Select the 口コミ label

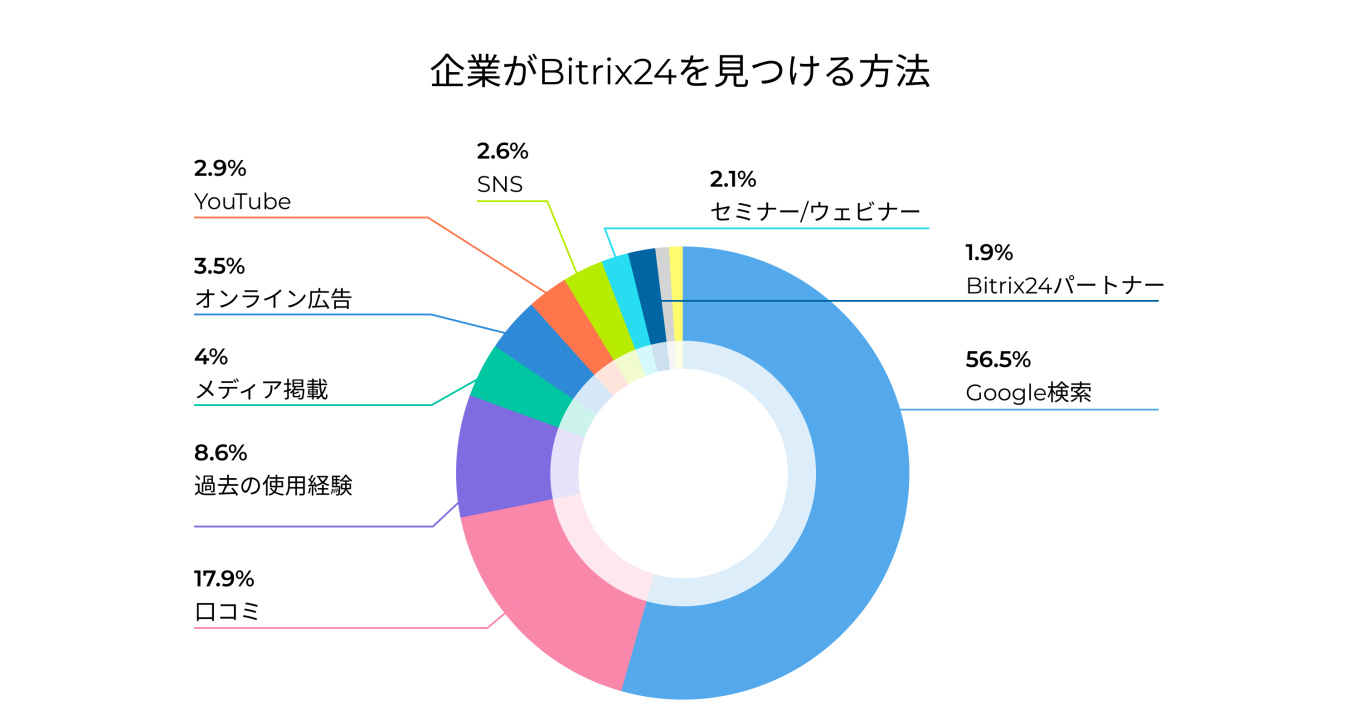(226, 611)
